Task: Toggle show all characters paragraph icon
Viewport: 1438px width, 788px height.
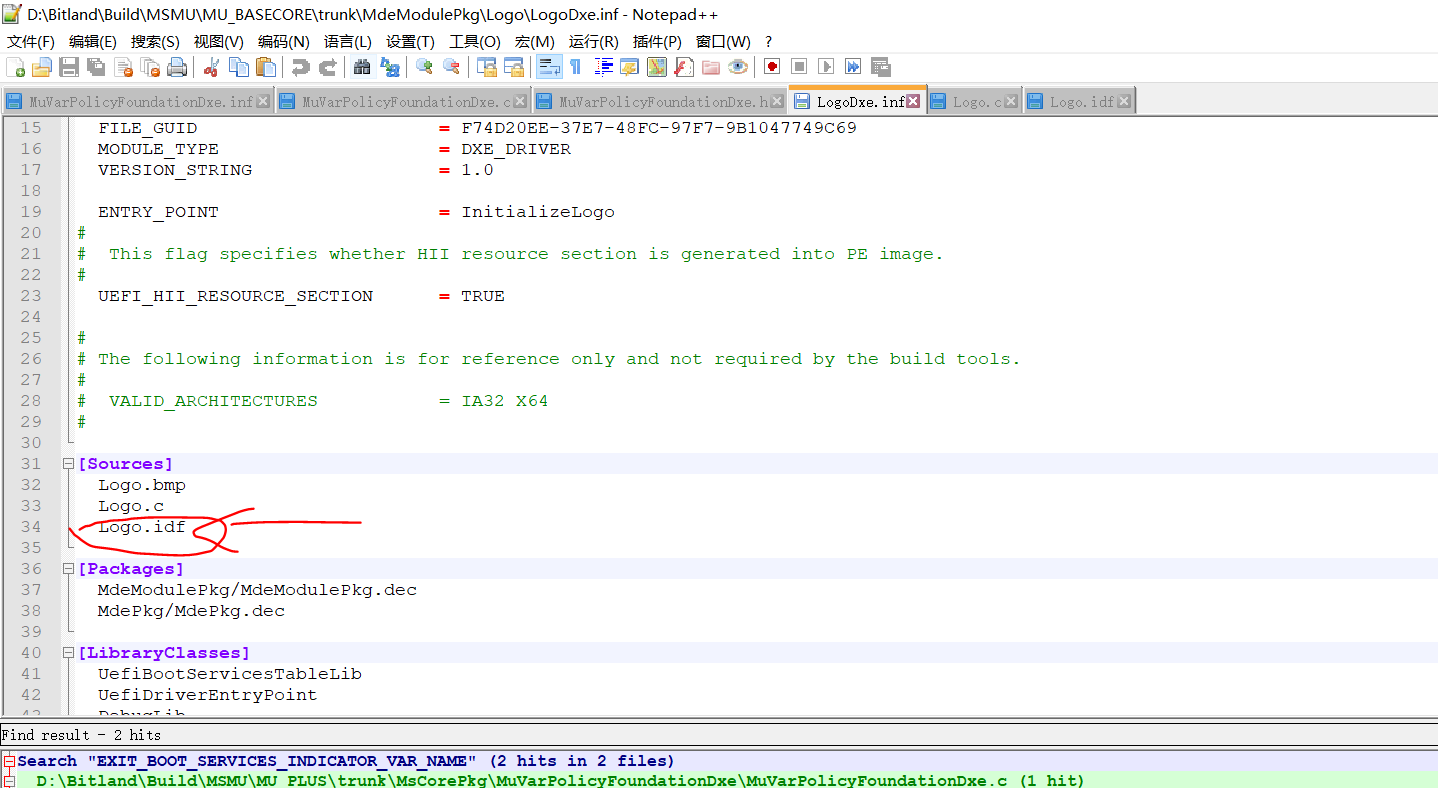Action: click(x=576, y=67)
